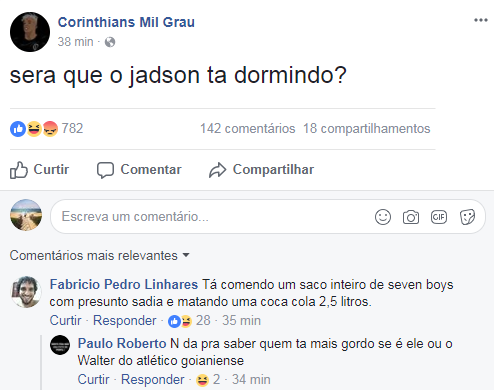Open the post options three-dot menu
Screen dimensions: 494x390
(481, 20)
